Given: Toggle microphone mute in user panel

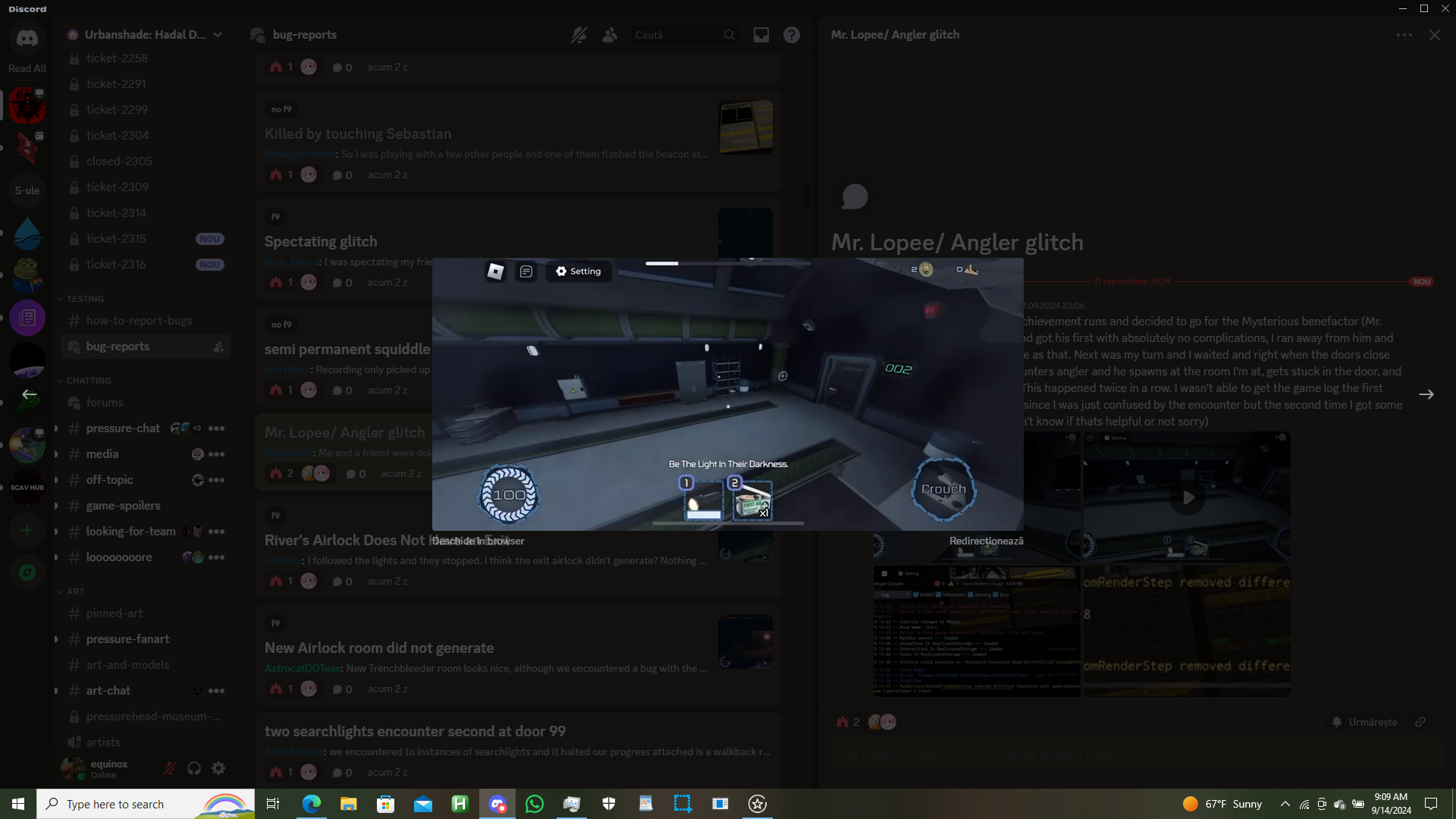Looking at the screenshot, I should tap(169, 768).
